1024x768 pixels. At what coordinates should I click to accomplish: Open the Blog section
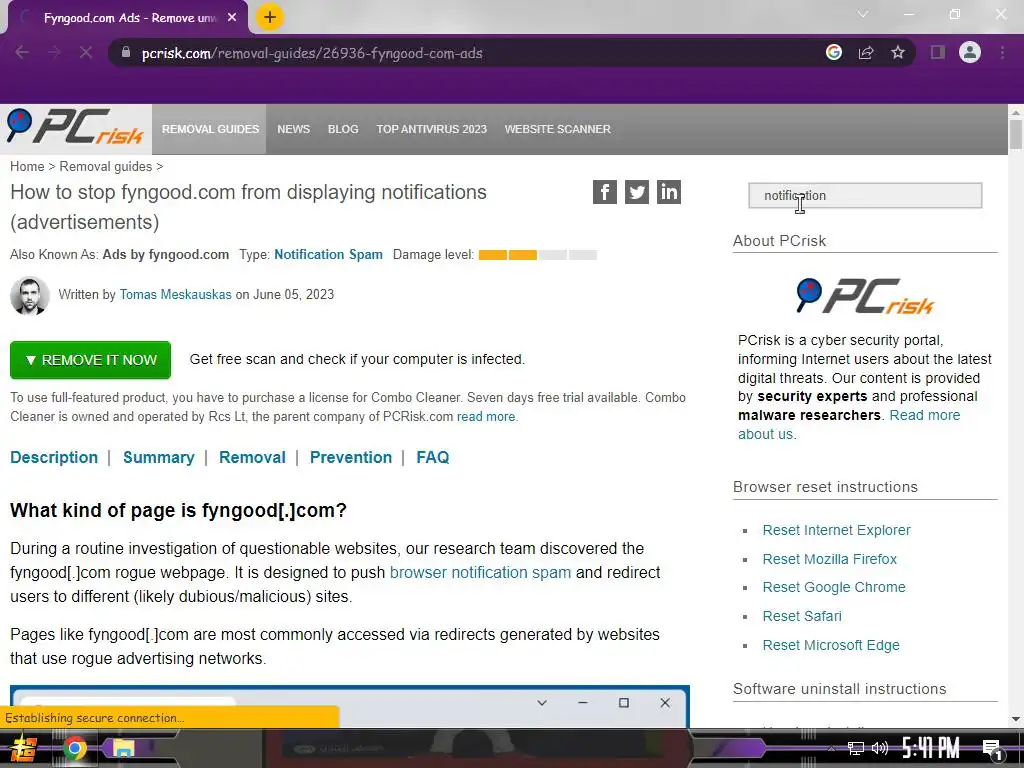point(343,129)
